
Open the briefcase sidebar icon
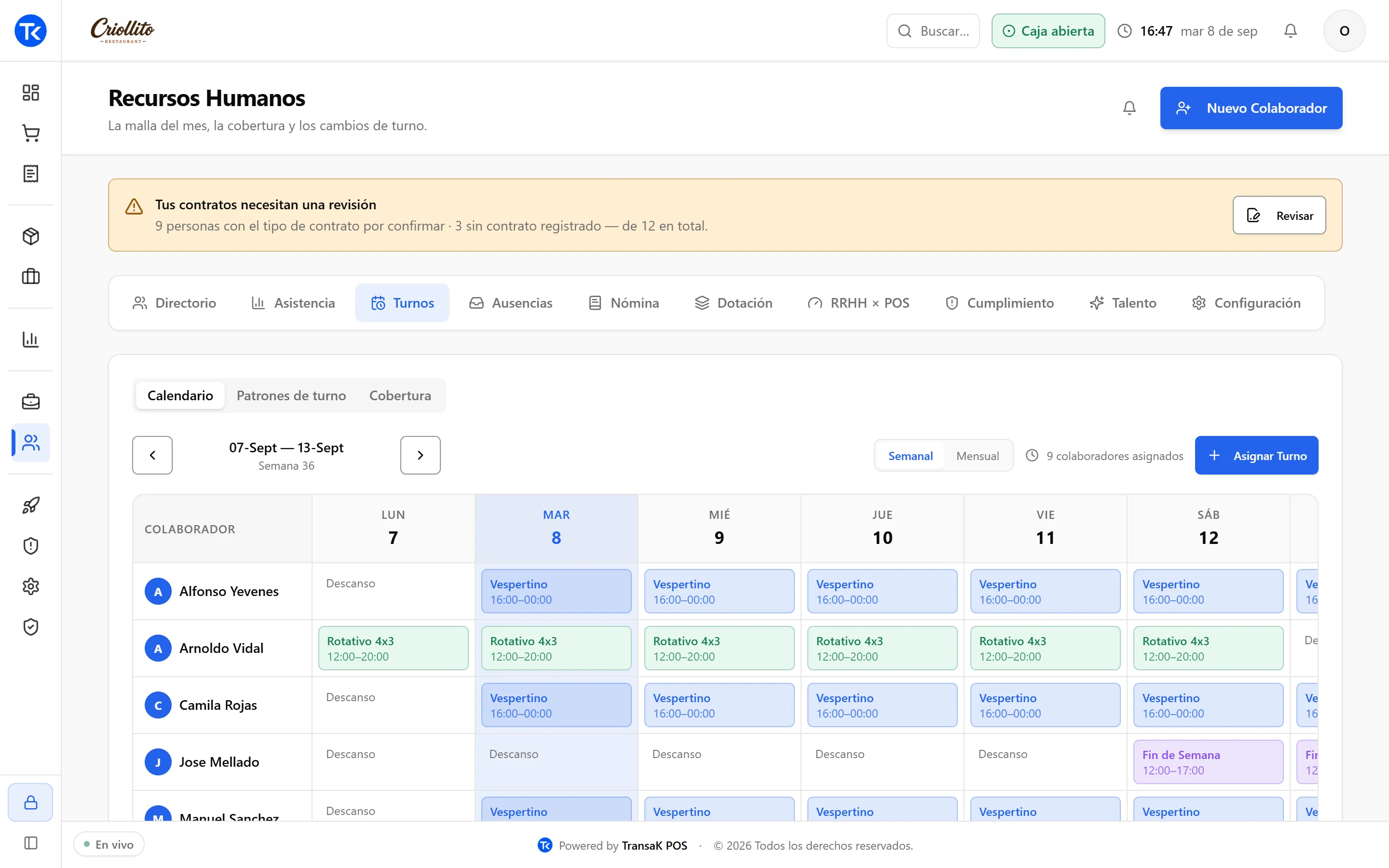click(30, 402)
